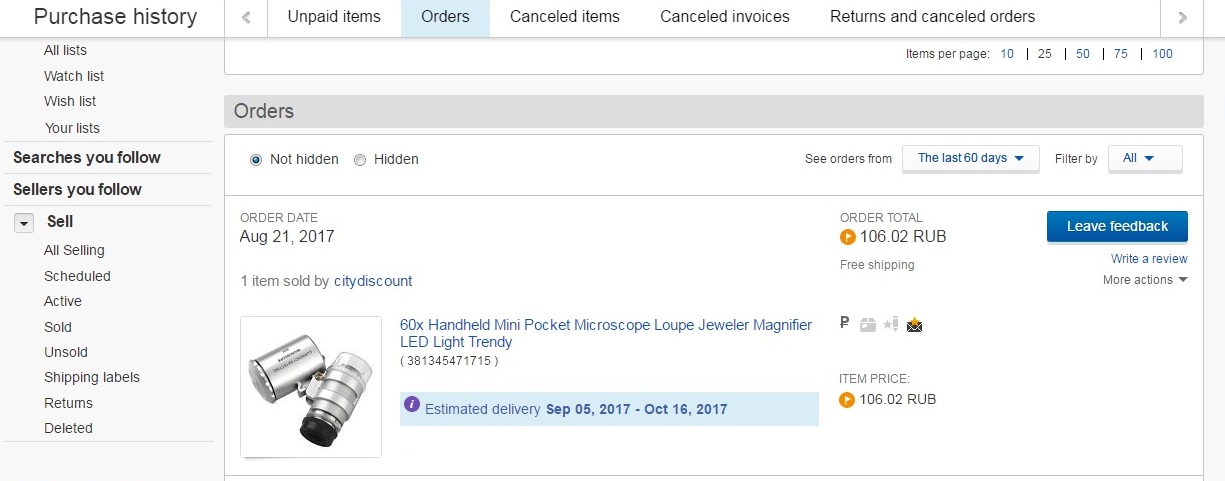This screenshot has width=1225, height=481.
Task: Click the Leave feedback button
Action: 1117,226
